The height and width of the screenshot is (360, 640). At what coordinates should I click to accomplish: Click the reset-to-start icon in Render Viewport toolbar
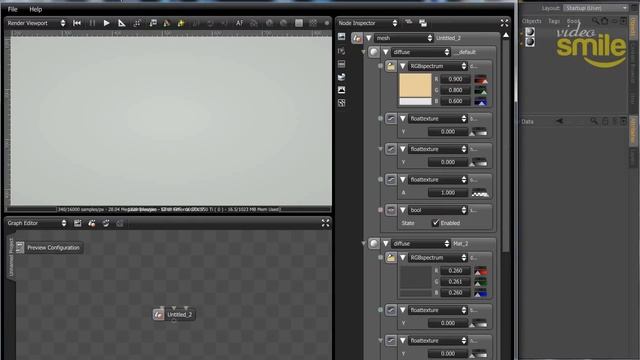tap(77, 23)
